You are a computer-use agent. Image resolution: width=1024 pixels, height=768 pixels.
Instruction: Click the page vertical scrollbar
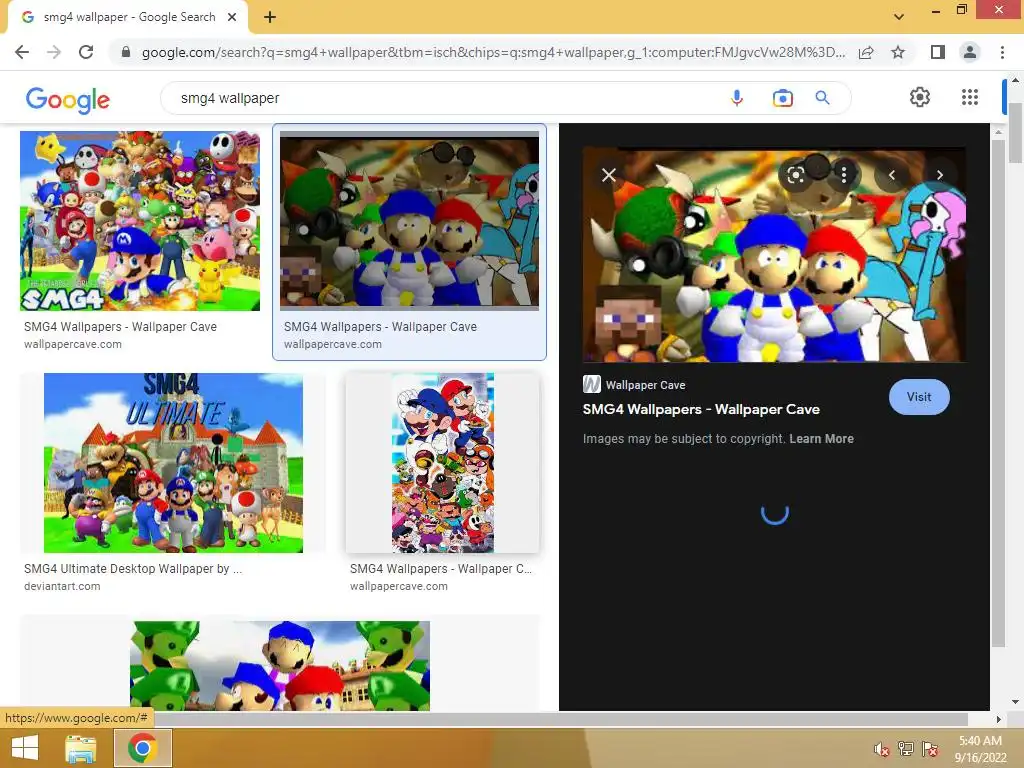pyautogui.click(x=1016, y=133)
